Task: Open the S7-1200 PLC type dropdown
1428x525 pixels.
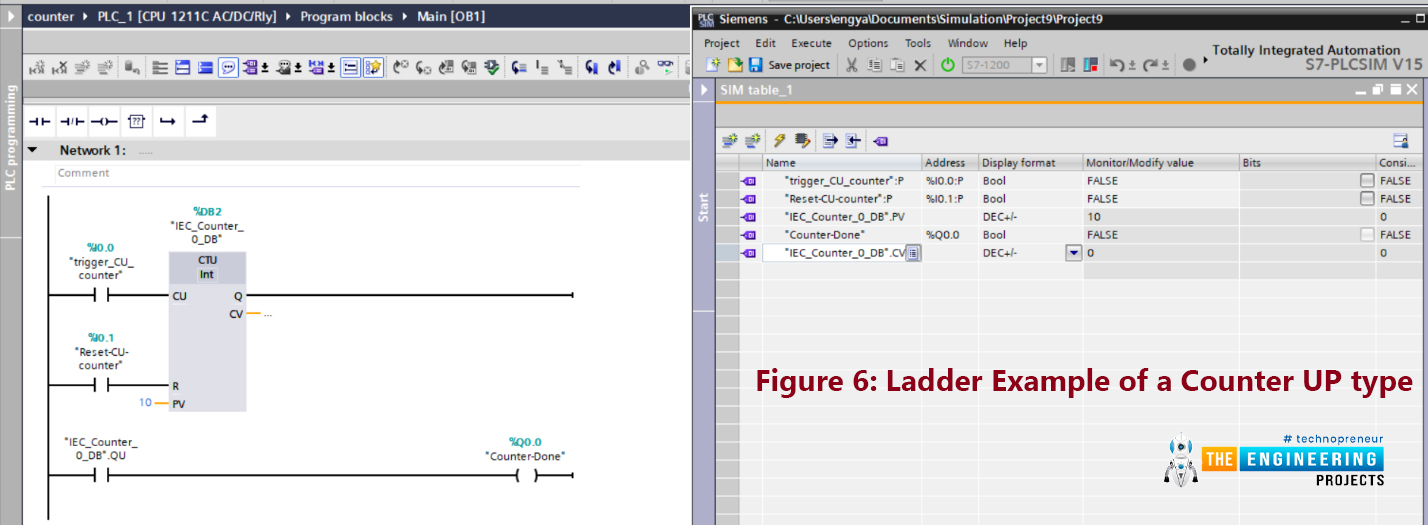Action: [1039, 65]
